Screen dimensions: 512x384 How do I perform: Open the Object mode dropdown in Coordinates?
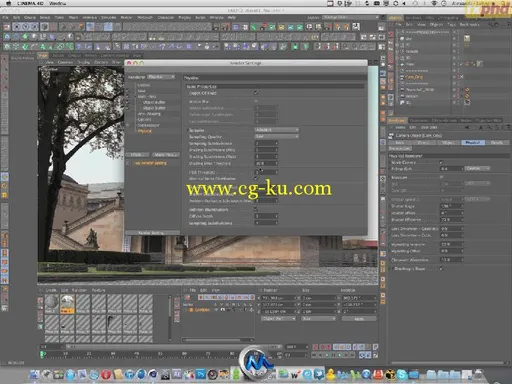279,319
